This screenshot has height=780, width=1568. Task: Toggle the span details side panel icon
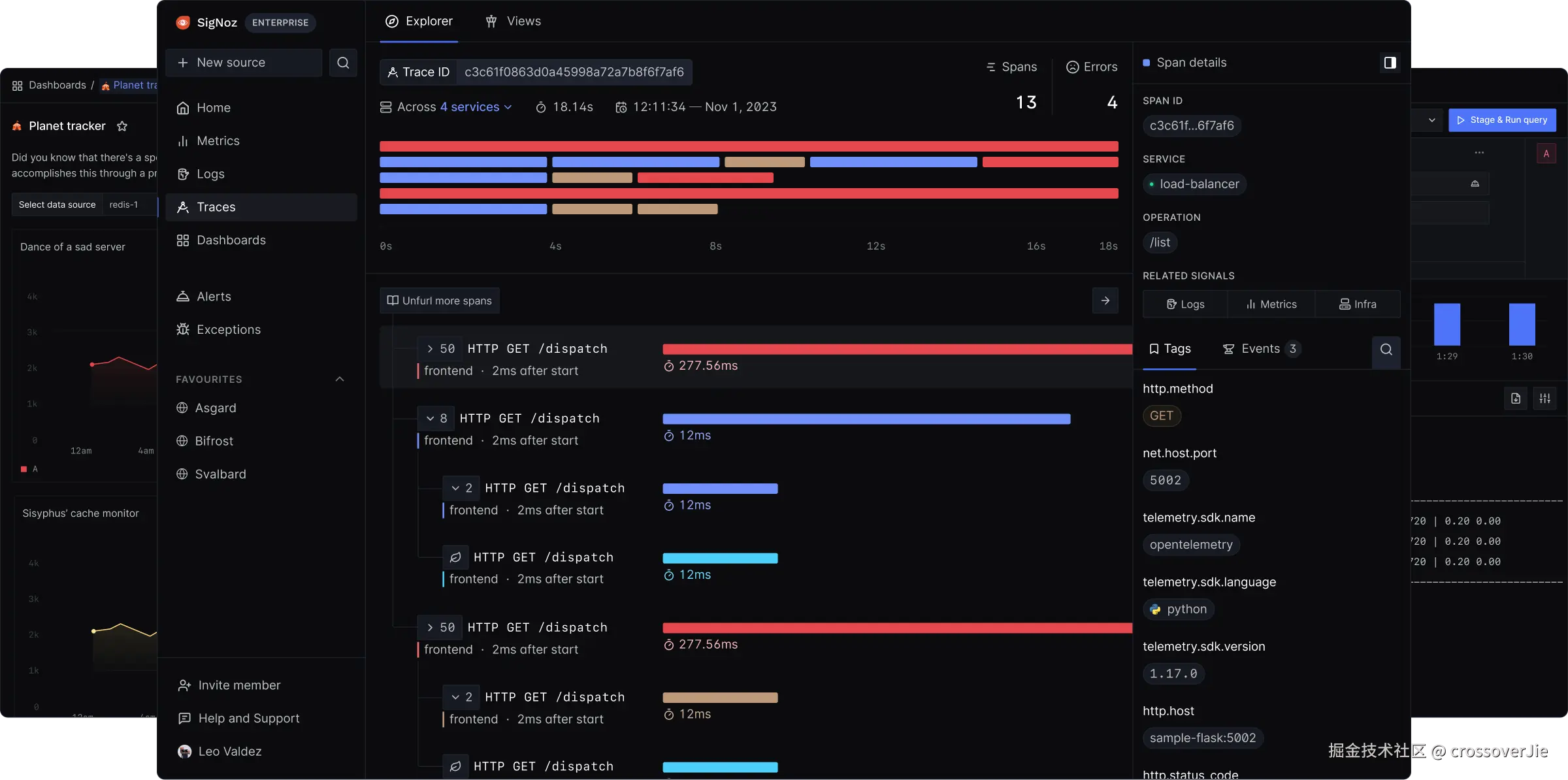pyautogui.click(x=1390, y=63)
